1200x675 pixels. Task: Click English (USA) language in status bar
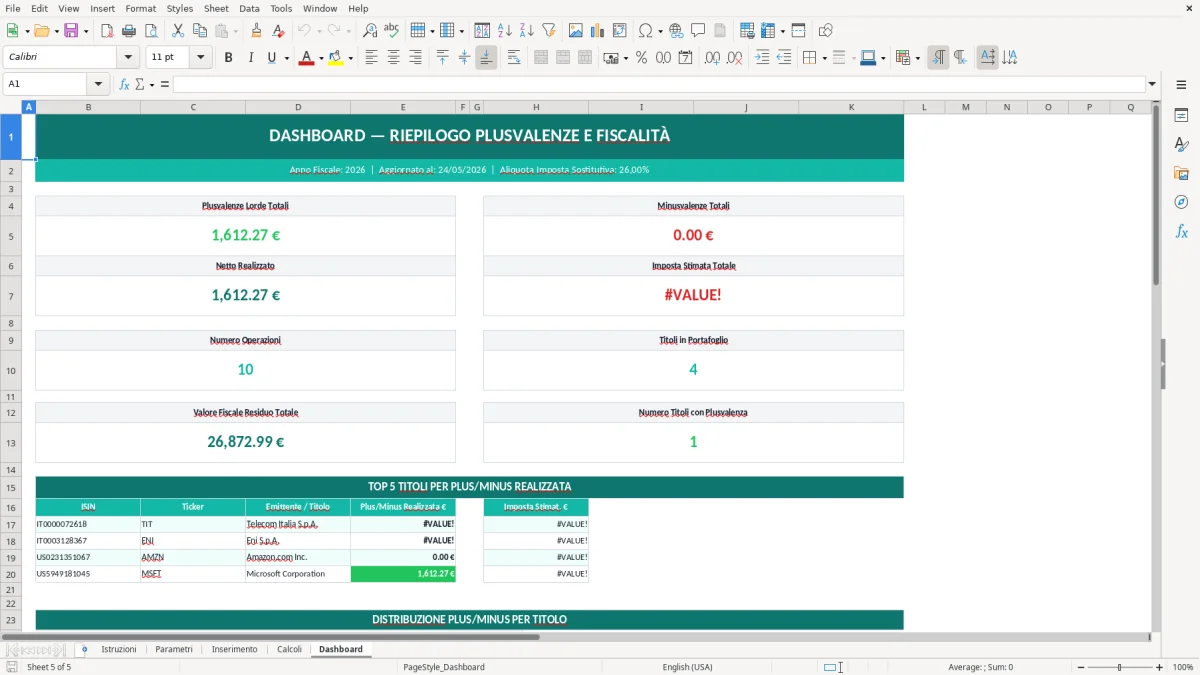(687, 667)
